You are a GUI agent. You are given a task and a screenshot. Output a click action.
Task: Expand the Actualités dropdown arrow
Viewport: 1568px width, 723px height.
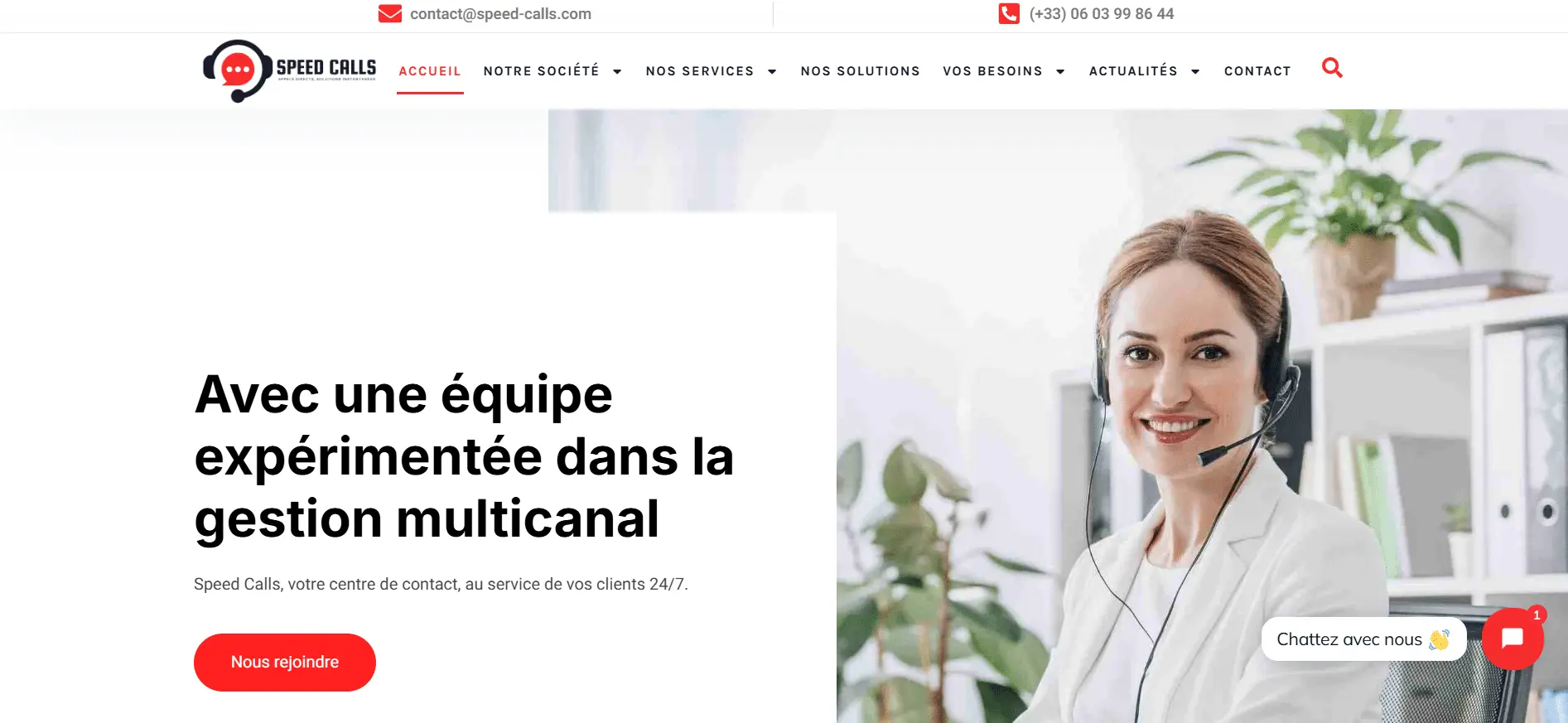coord(1195,72)
